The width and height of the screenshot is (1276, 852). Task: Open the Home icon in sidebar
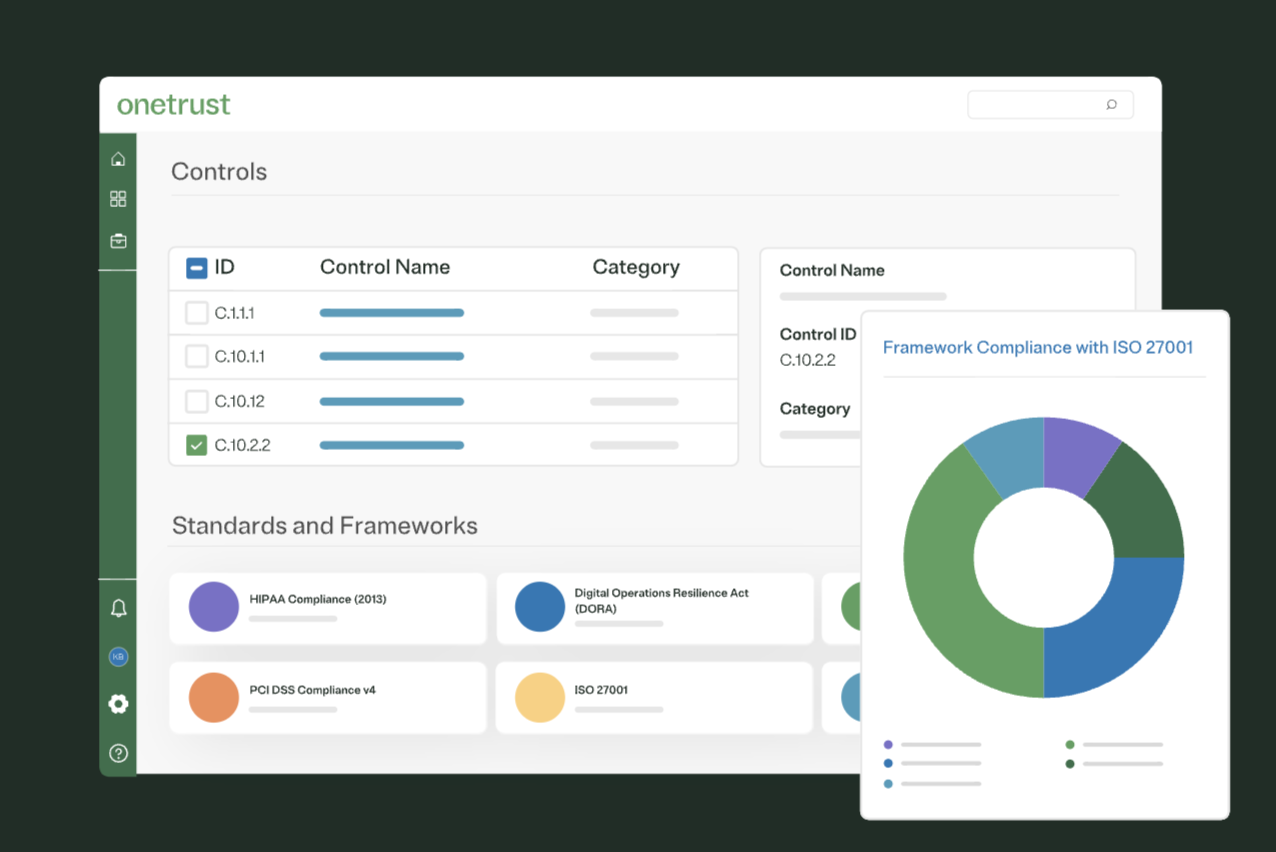118,159
